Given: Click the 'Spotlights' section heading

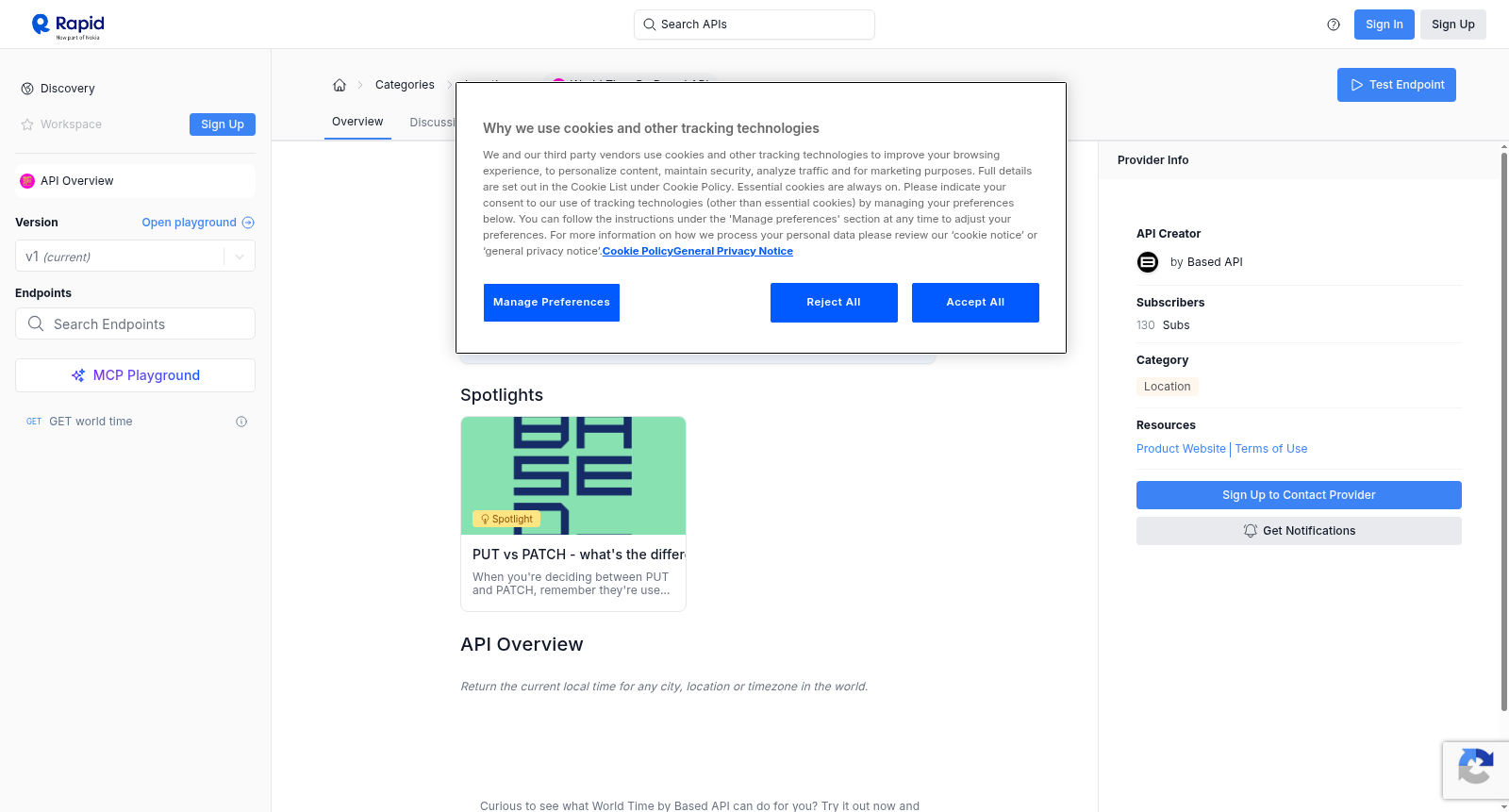Looking at the screenshot, I should point(502,395).
